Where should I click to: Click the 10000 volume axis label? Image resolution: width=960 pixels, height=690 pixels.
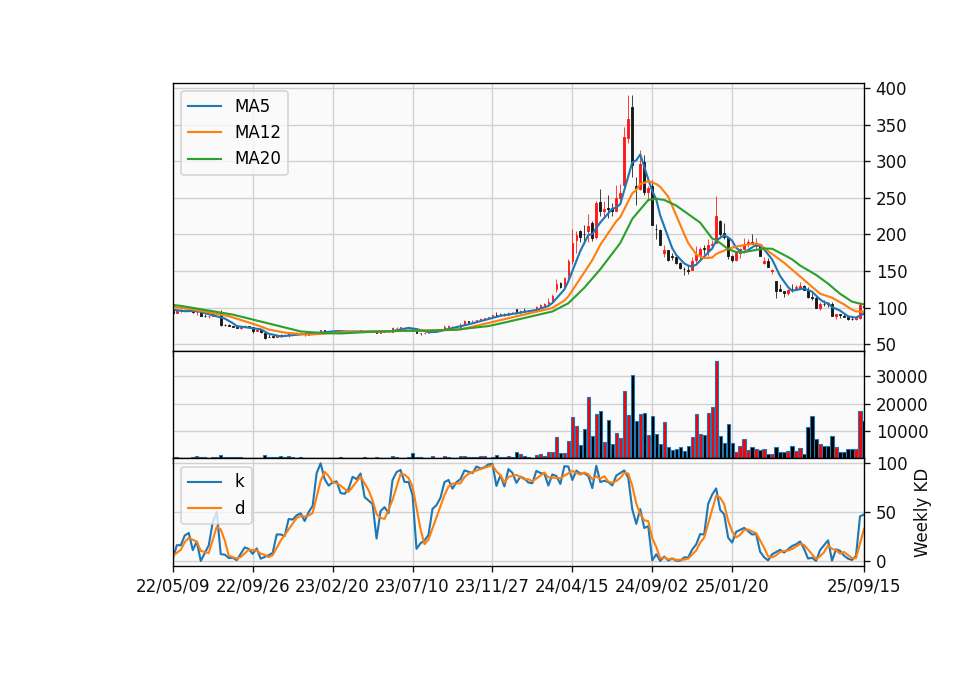point(901,432)
